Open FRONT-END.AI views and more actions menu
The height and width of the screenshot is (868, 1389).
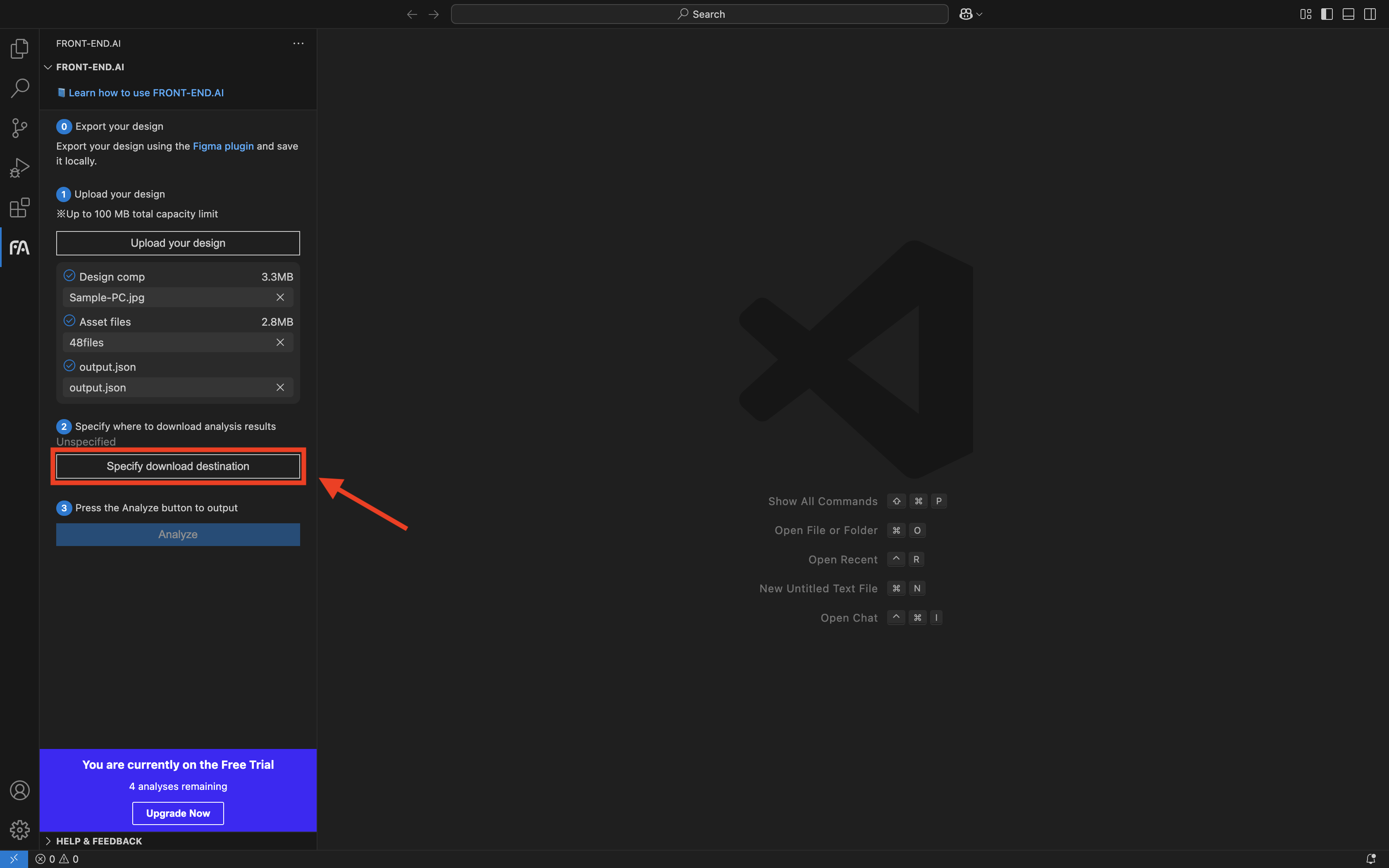pos(298,44)
